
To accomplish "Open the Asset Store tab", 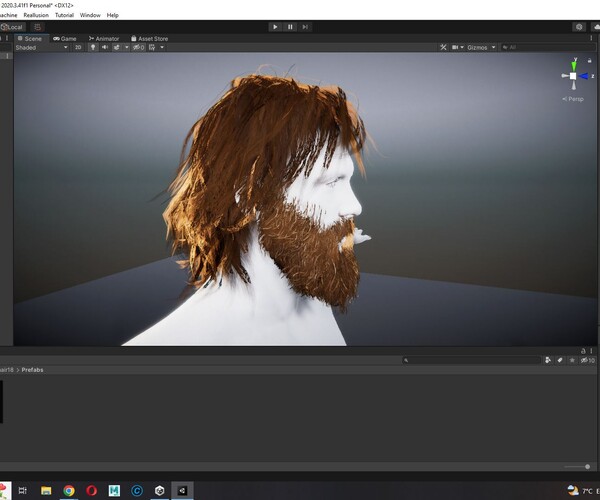I will (150, 39).
